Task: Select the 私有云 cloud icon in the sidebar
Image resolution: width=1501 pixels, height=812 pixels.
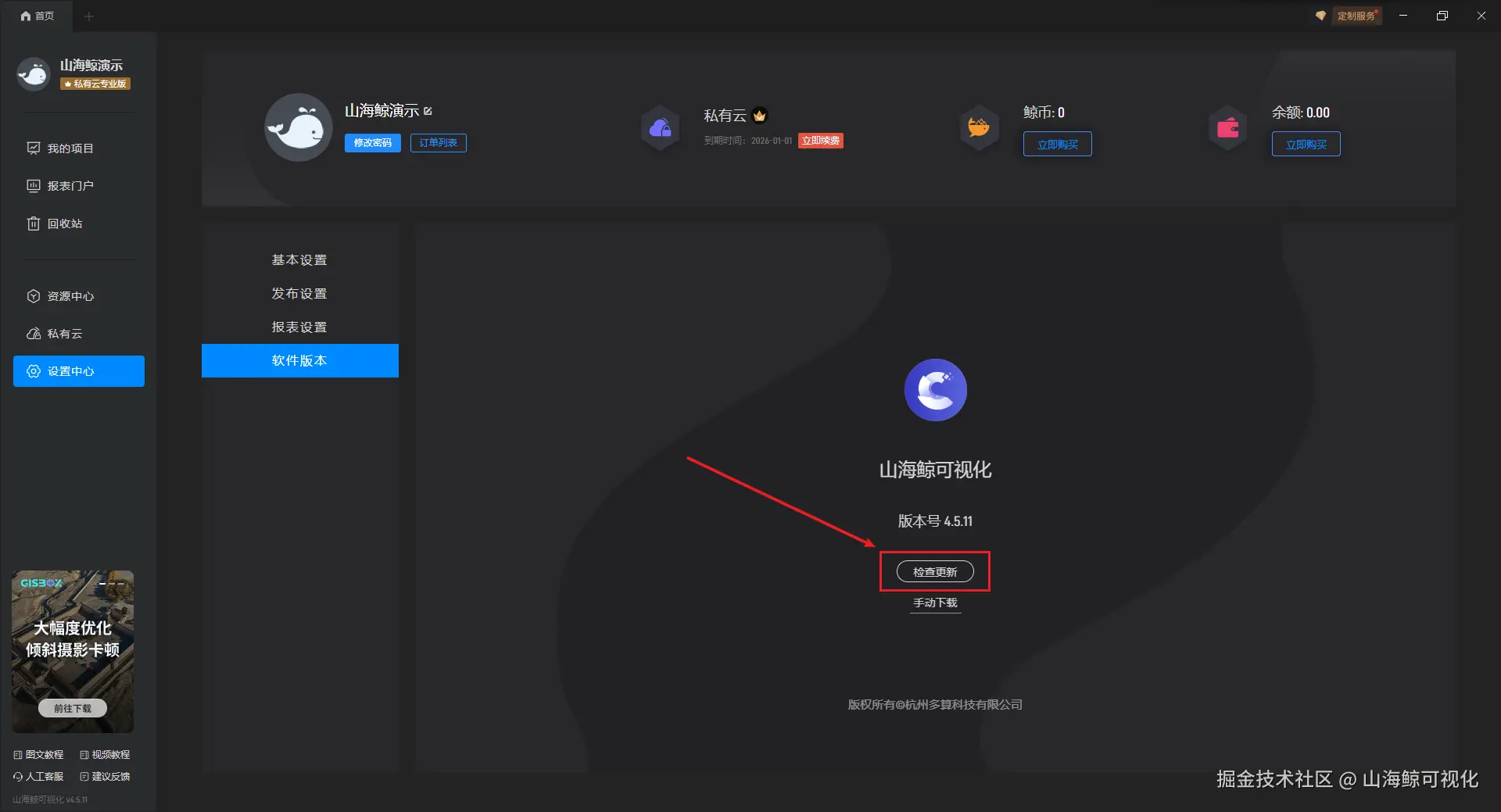Action: 34,334
